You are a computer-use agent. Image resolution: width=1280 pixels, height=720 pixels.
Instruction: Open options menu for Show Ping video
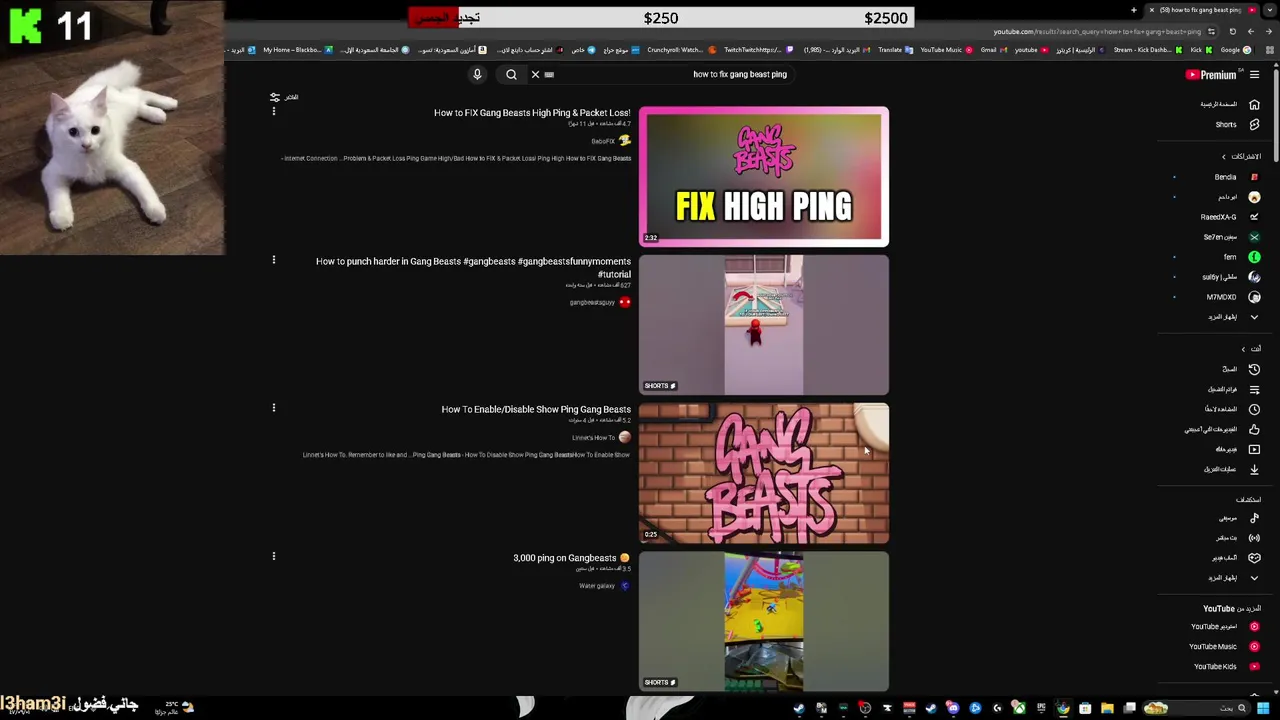(273, 408)
